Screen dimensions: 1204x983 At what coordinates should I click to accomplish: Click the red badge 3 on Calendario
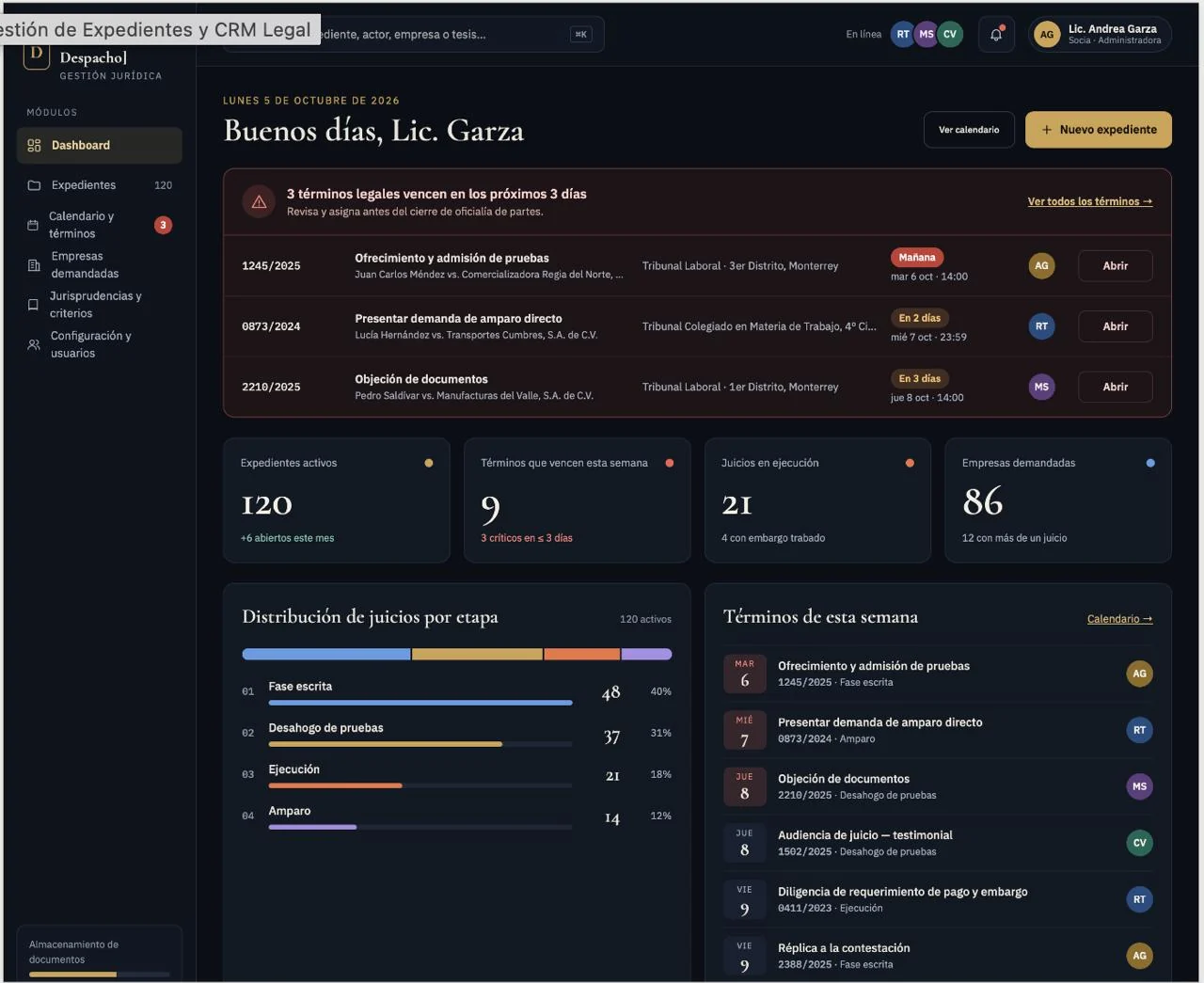163,225
